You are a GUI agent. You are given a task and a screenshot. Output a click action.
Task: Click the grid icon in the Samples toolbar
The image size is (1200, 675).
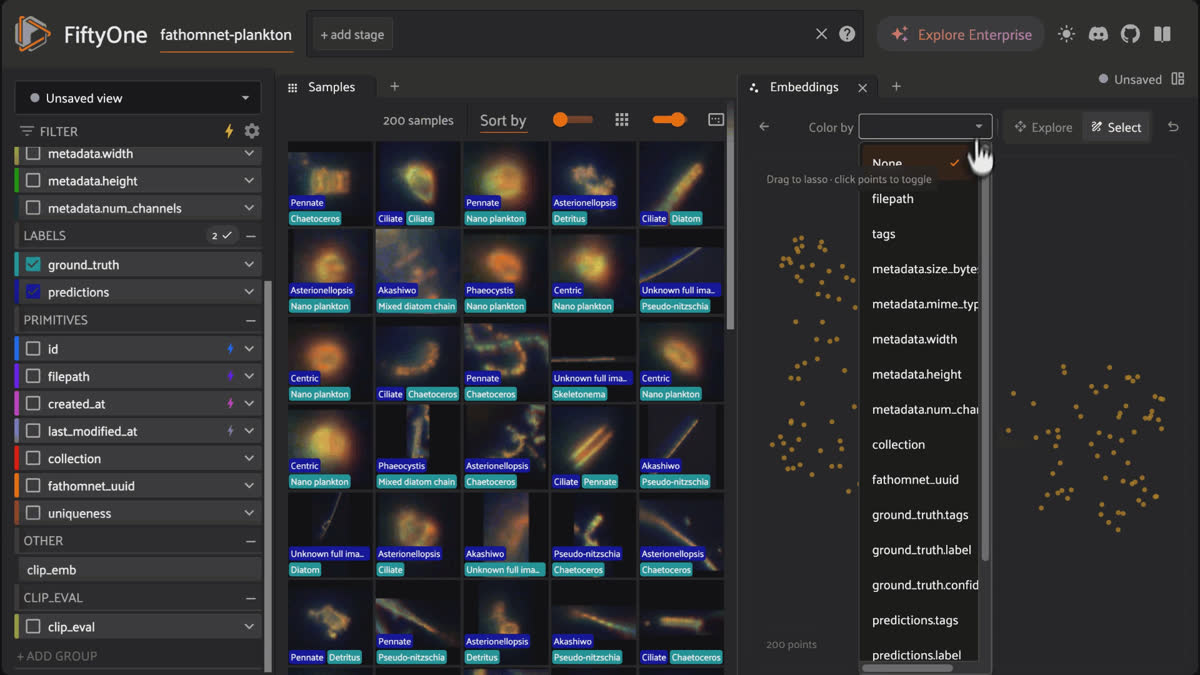pyautogui.click(x=622, y=120)
